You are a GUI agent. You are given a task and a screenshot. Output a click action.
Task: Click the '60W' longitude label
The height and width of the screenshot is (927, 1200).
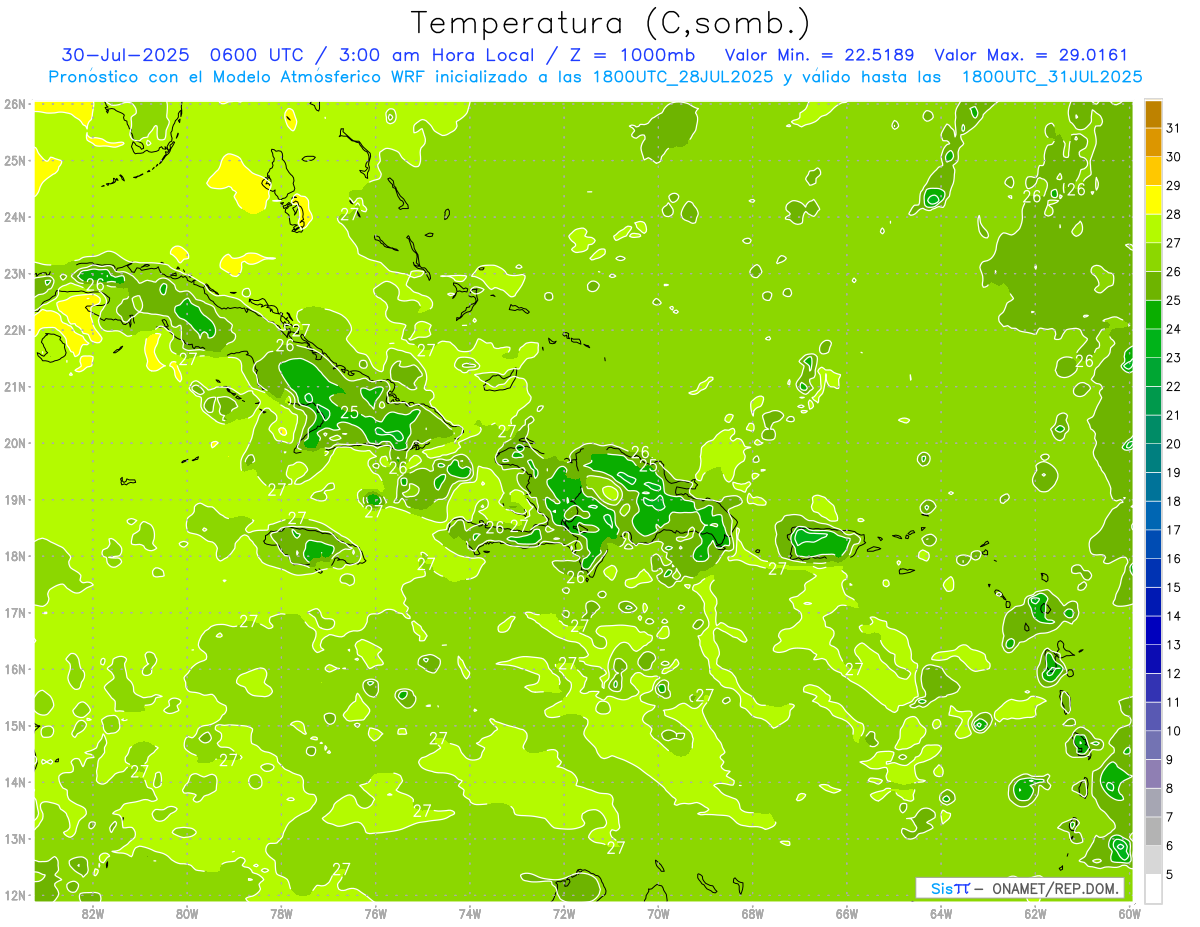[1130, 913]
